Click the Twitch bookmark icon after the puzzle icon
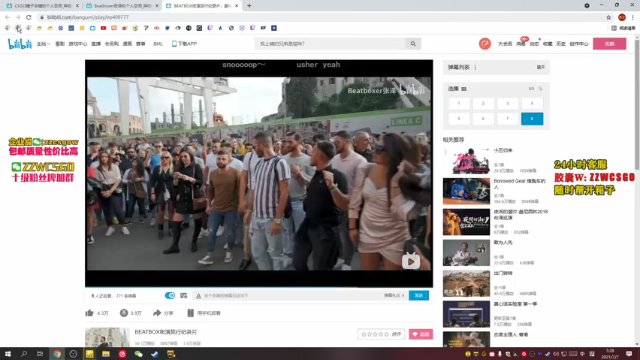The image size is (640, 360). 210,28
